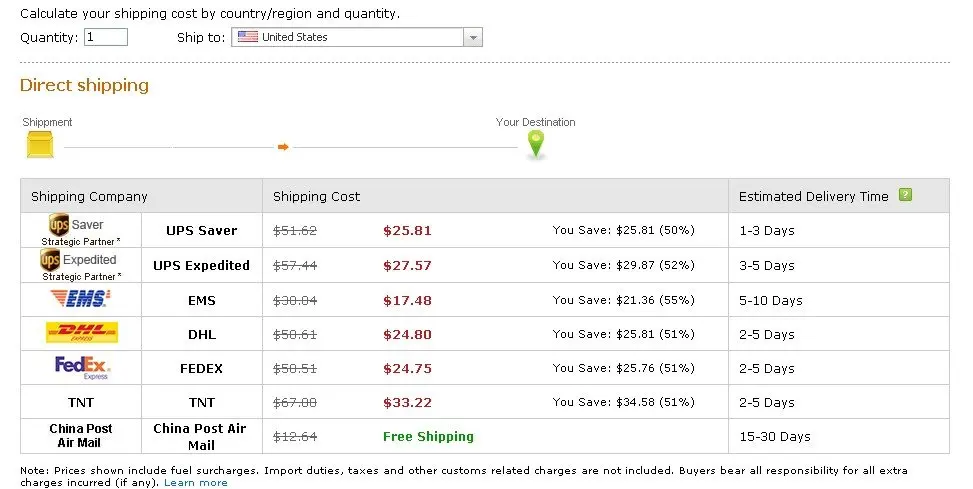Click the green help icon beside Estimated Delivery Time
973x489 pixels.
[905, 195]
